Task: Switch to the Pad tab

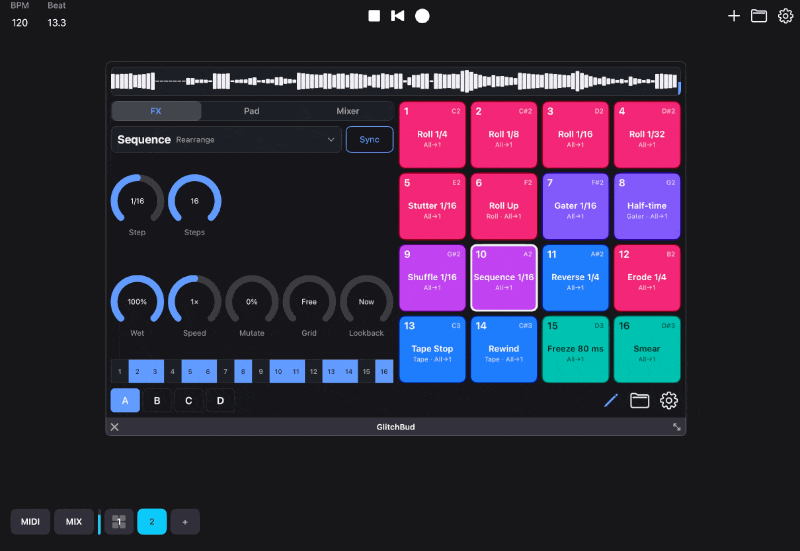Action: (252, 111)
